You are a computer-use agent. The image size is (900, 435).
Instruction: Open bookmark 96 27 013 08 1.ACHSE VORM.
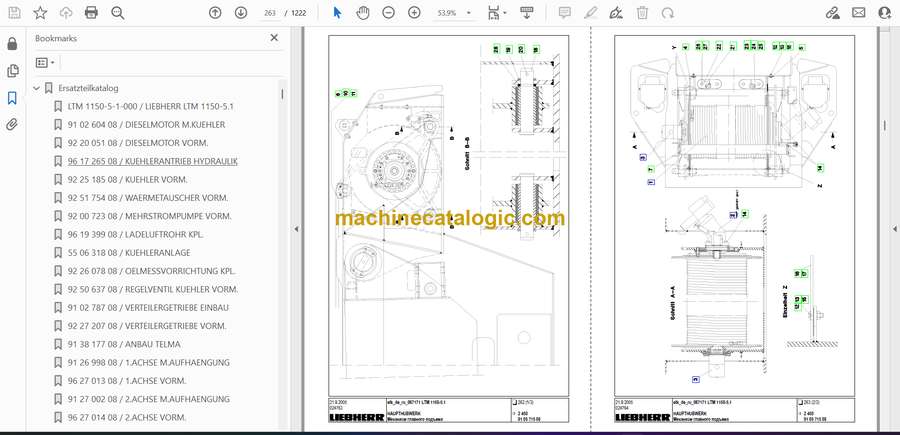point(127,380)
